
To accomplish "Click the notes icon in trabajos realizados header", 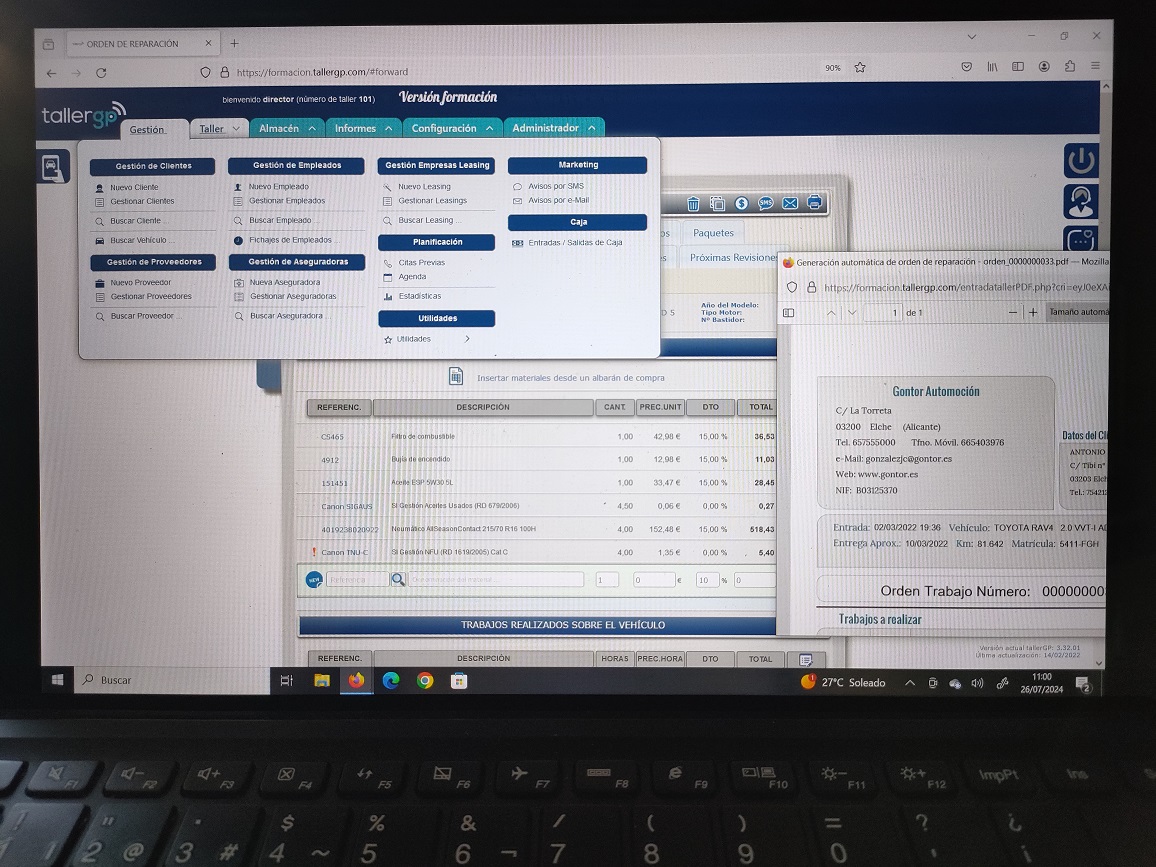I will tap(806, 659).
